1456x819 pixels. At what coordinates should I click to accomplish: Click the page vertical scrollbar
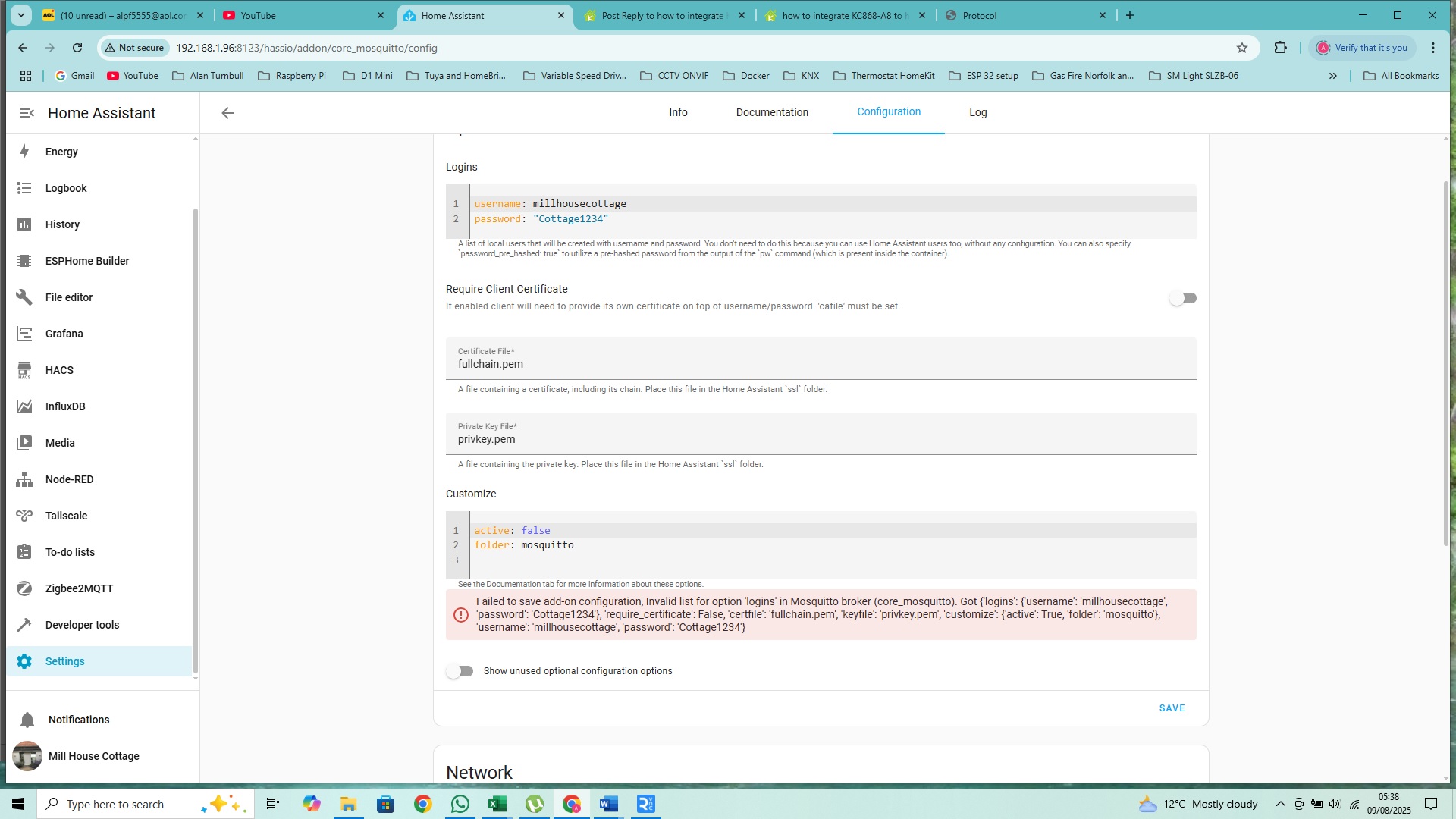click(1445, 364)
